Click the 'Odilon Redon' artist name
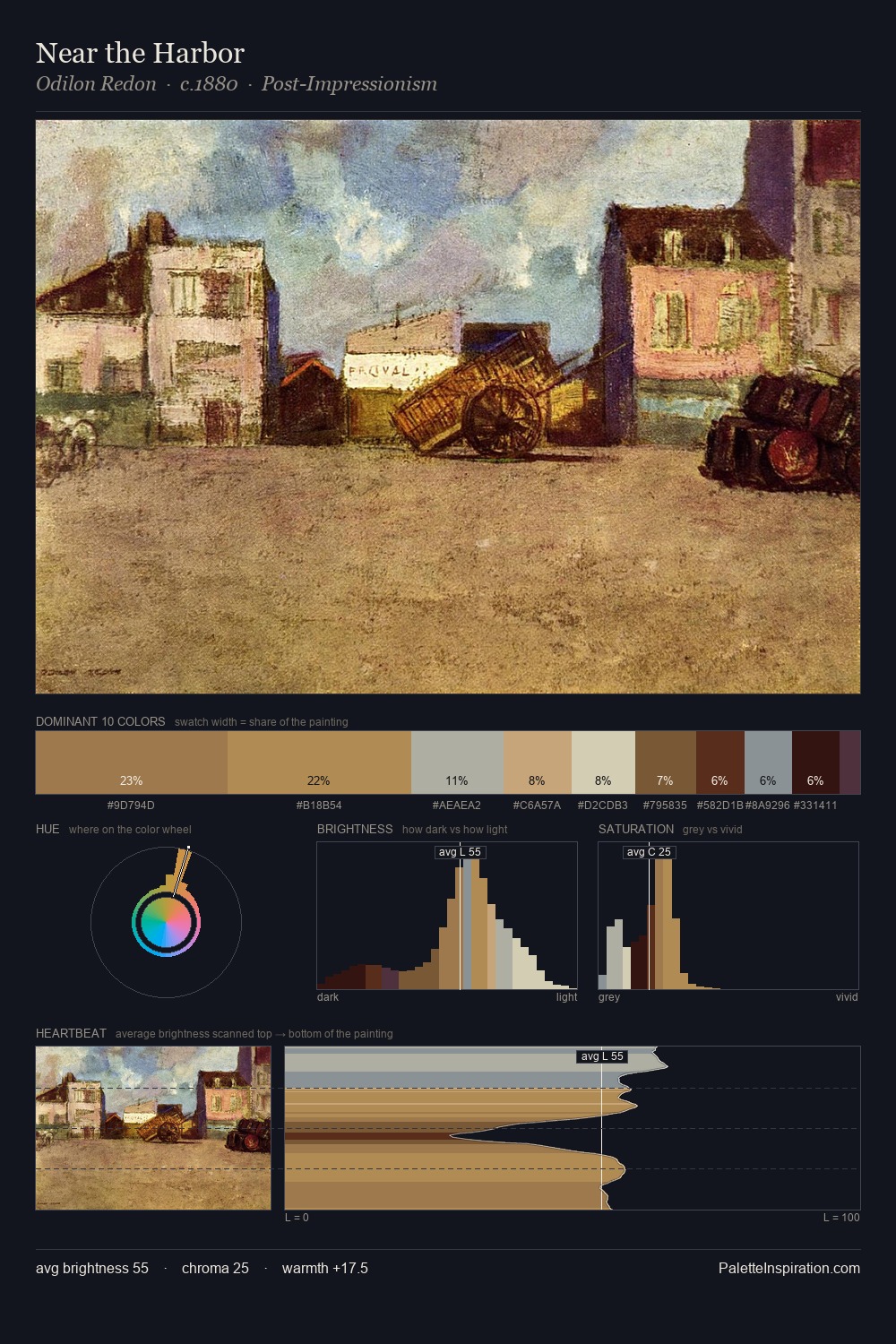Image resolution: width=896 pixels, height=1344 pixels. coord(96,83)
